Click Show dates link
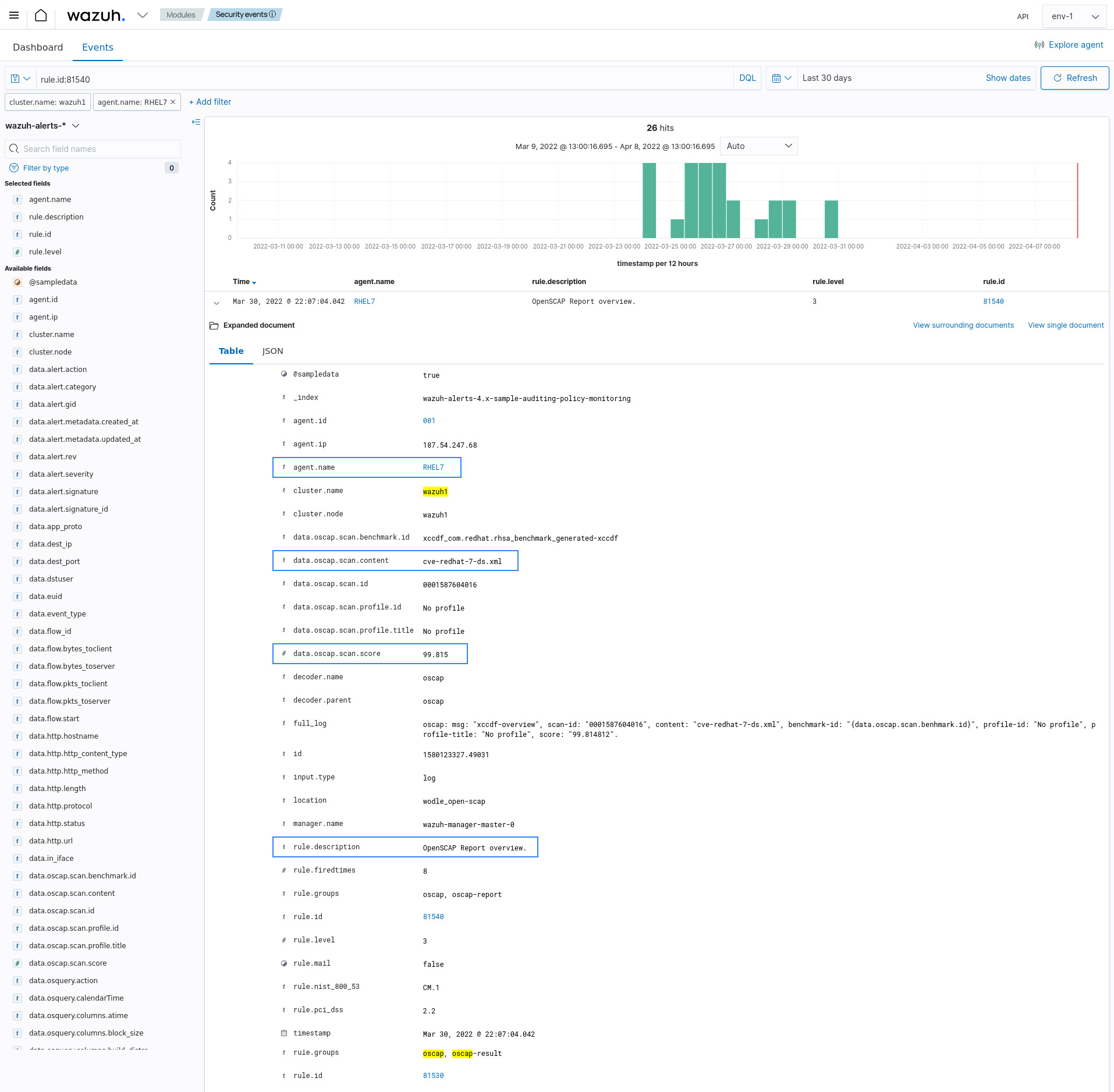 1008,78
